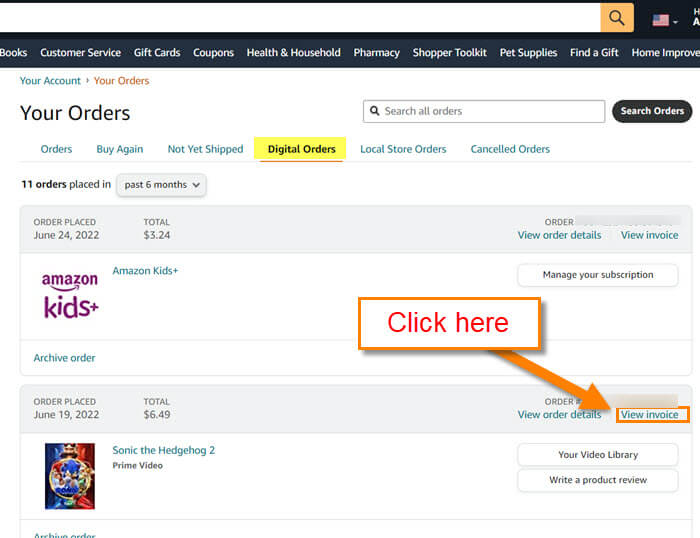Click the orange search magnifier button
The image size is (700, 538).
click(x=617, y=18)
